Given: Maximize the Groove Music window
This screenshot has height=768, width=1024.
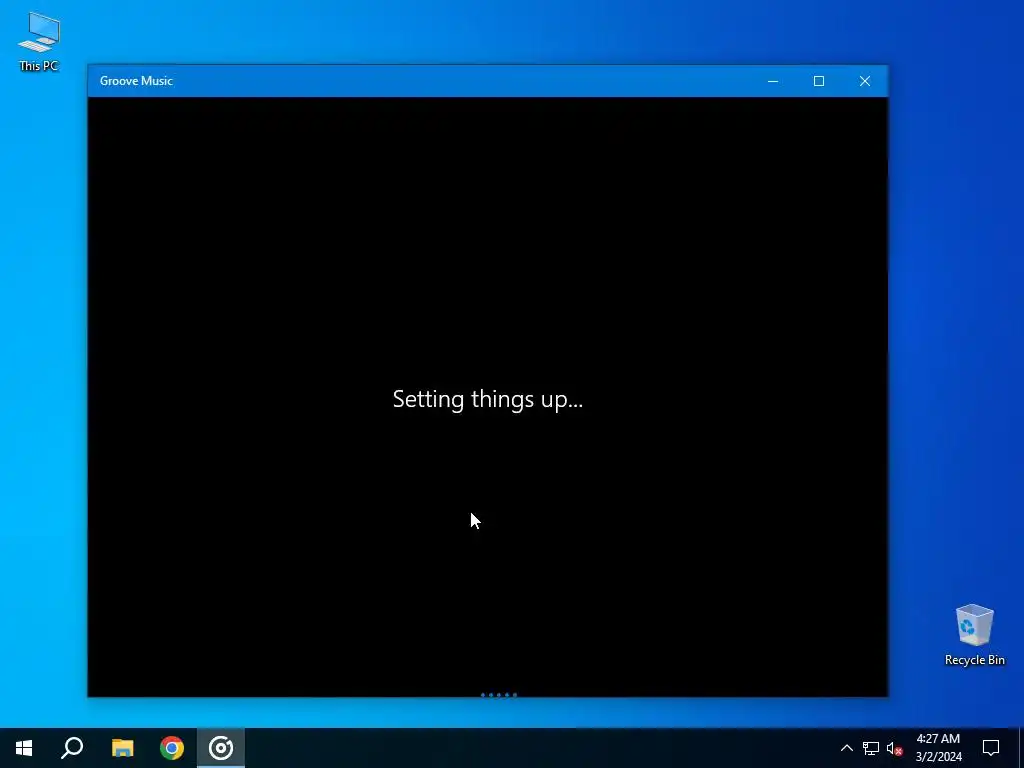Looking at the screenshot, I should (818, 81).
